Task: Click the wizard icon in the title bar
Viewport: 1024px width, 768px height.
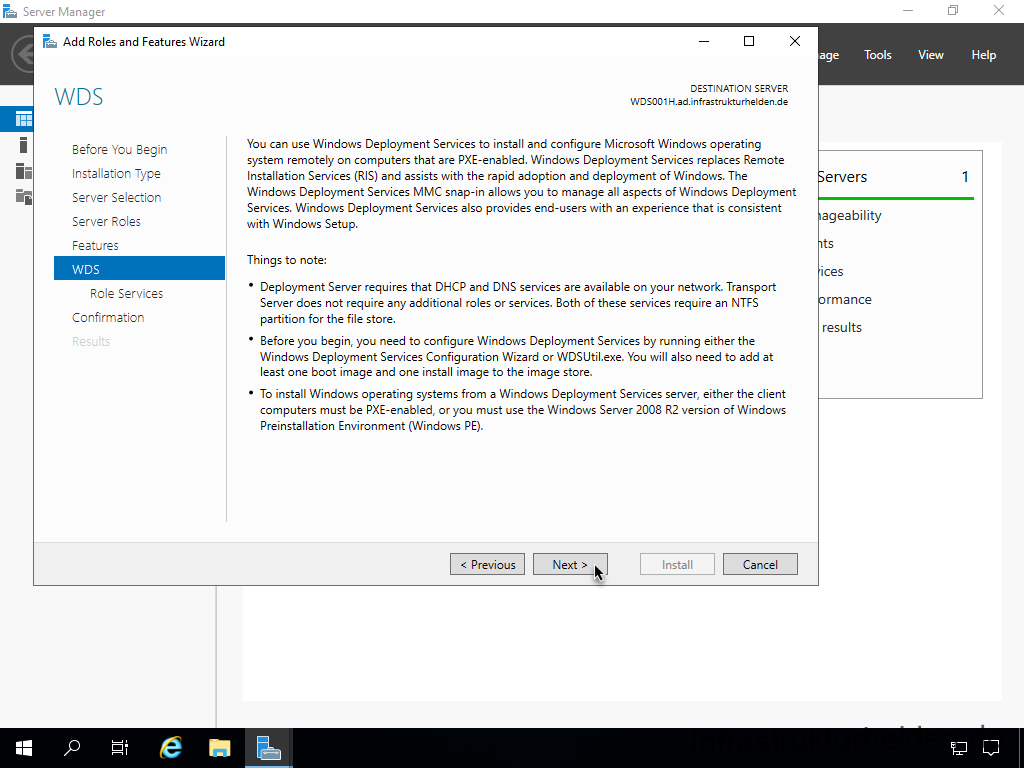Action: pyautogui.click(x=50, y=42)
